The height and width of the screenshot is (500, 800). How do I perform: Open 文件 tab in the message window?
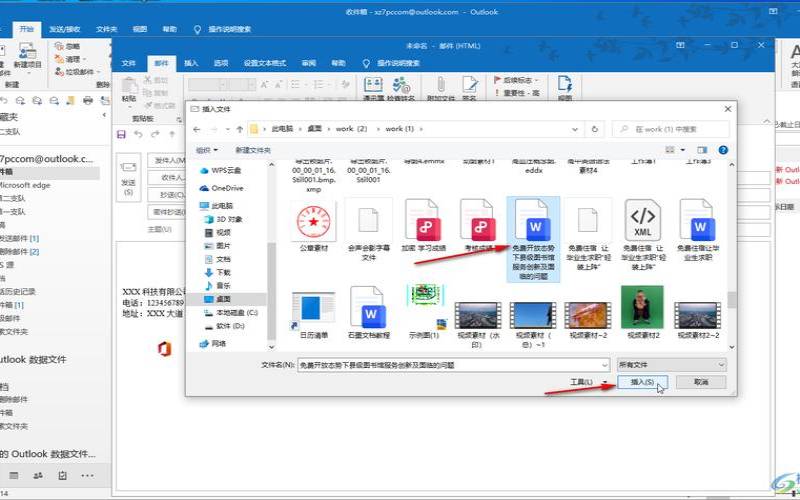129,63
